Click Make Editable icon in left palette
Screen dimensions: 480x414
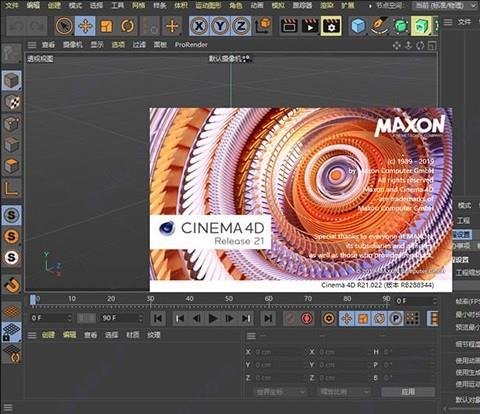point(11,53)
